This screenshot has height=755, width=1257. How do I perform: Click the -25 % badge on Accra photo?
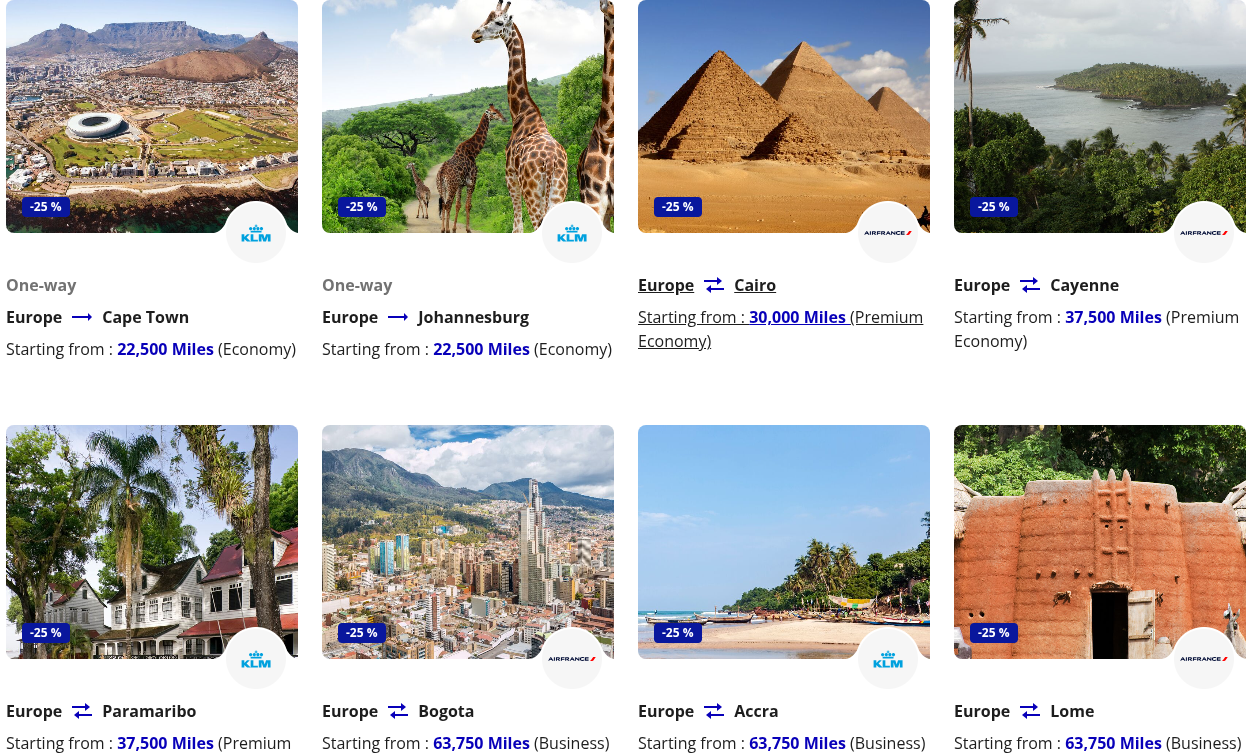[677, 633]
